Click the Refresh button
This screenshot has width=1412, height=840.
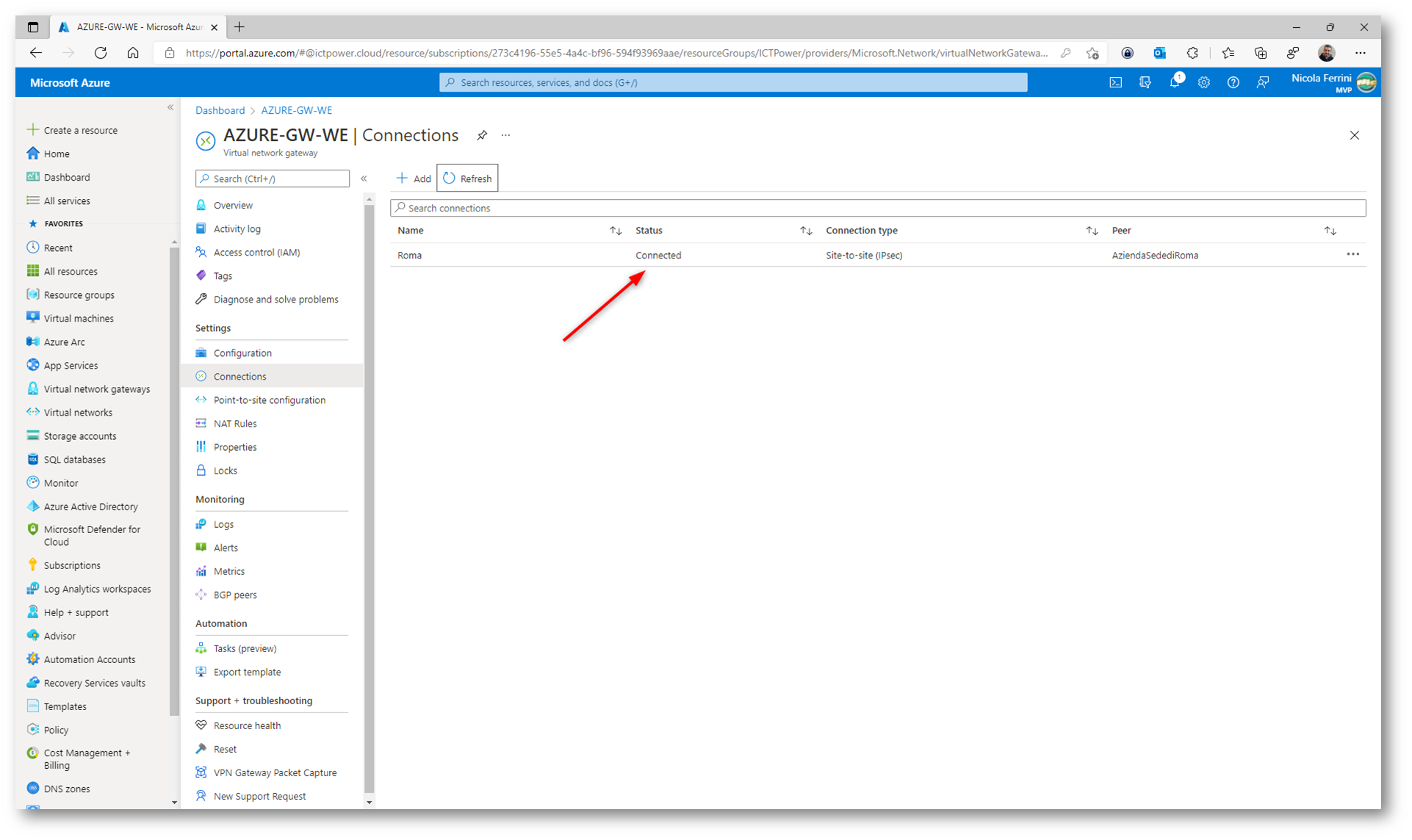coord(467,178)
